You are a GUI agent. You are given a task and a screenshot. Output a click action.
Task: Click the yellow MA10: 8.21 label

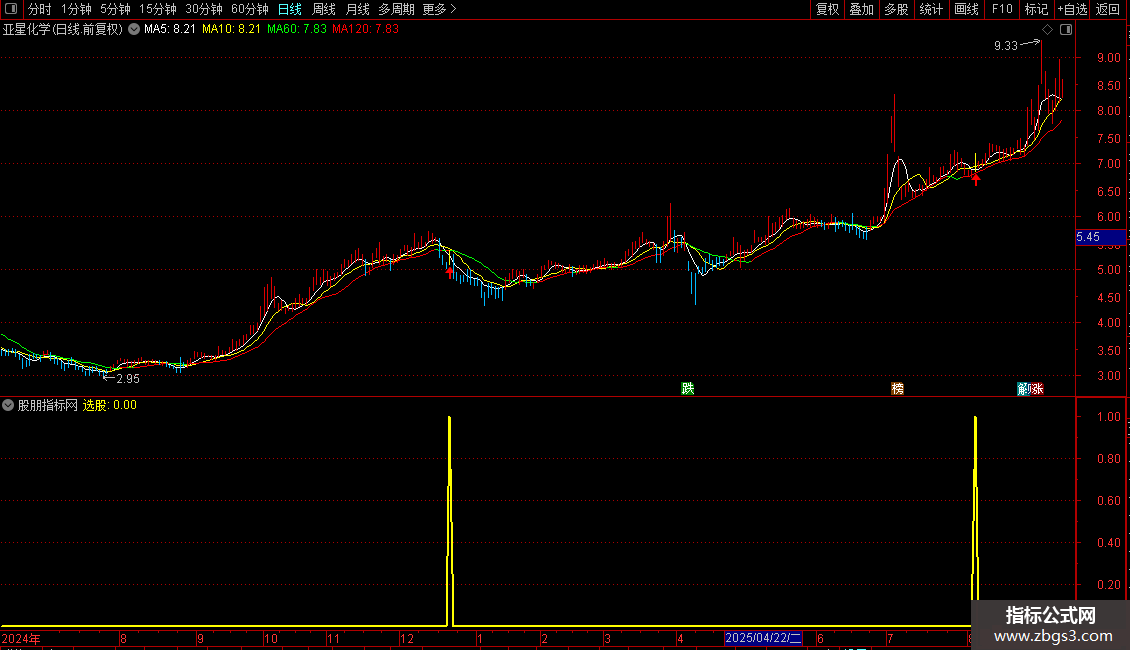pyautogui.click(x=231, y=30)
